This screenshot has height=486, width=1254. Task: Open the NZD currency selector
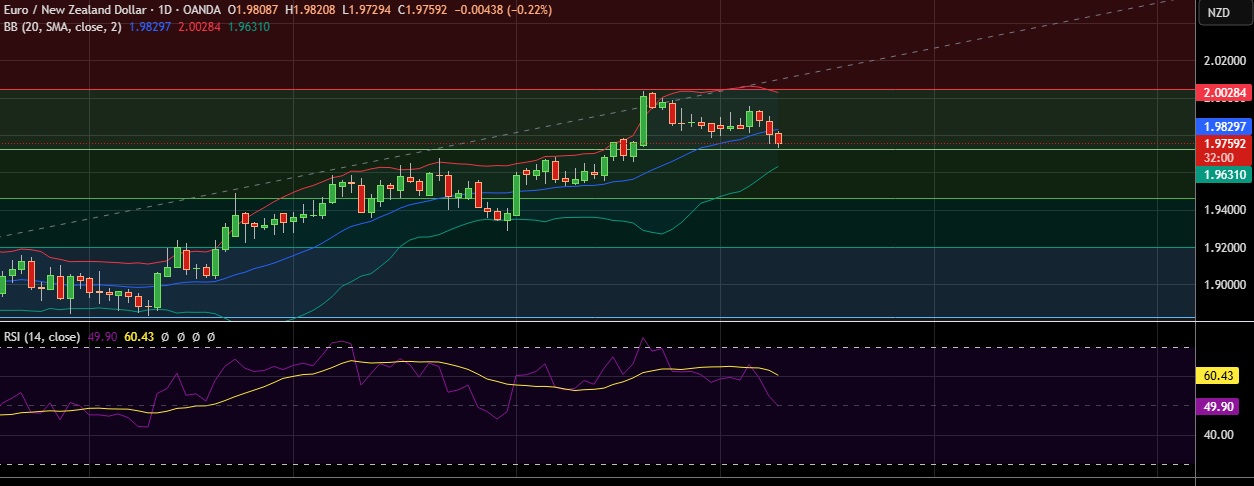(x=1218, y=13)
